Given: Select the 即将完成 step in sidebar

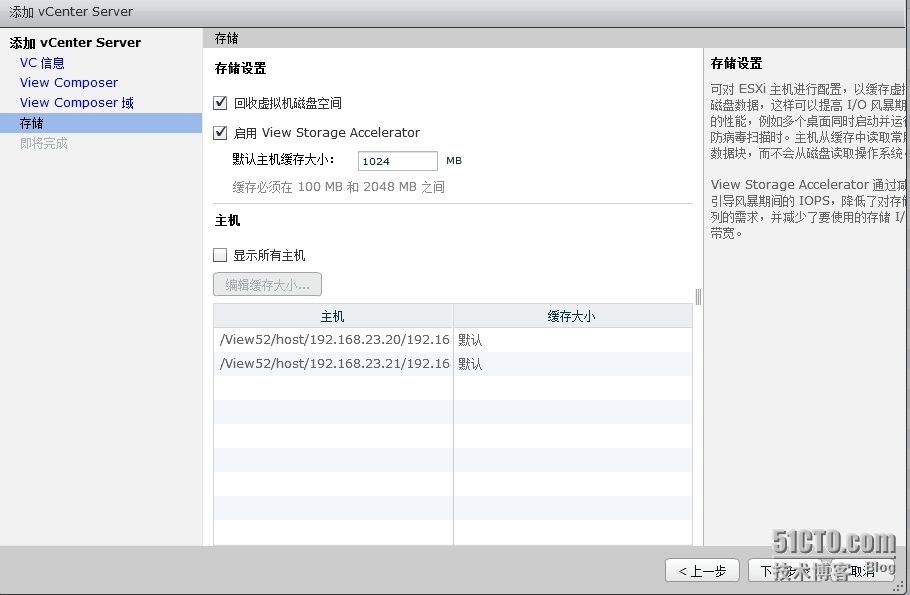Looking at the screenshot, I should [44, 143].
